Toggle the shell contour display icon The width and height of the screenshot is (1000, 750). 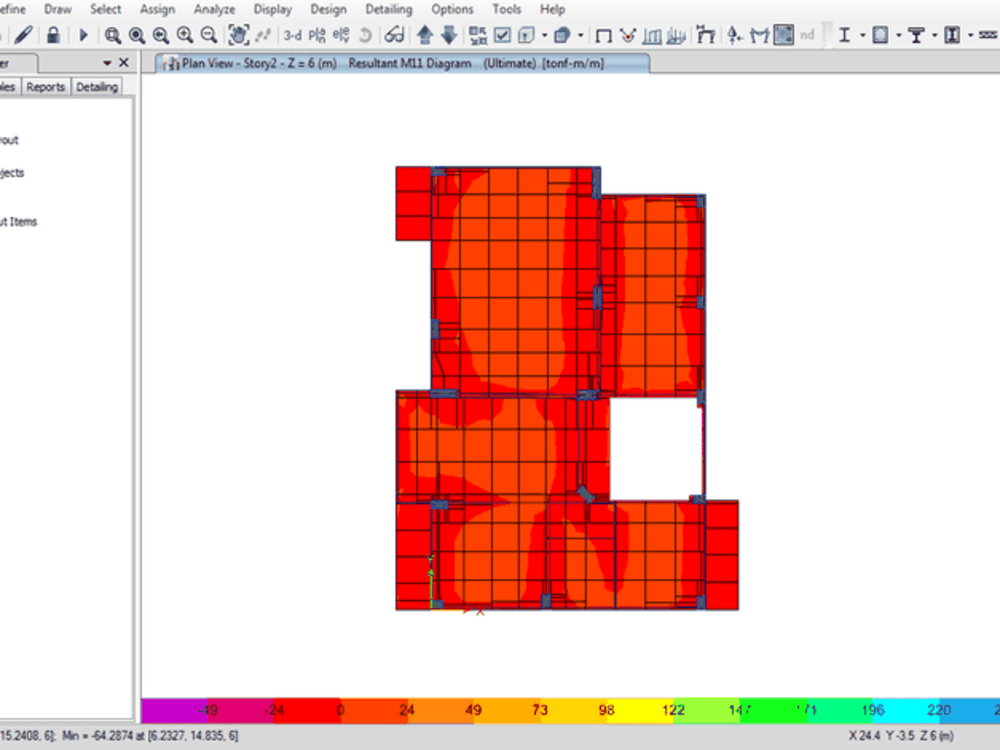pyautogui.click(x=783, y=35)
